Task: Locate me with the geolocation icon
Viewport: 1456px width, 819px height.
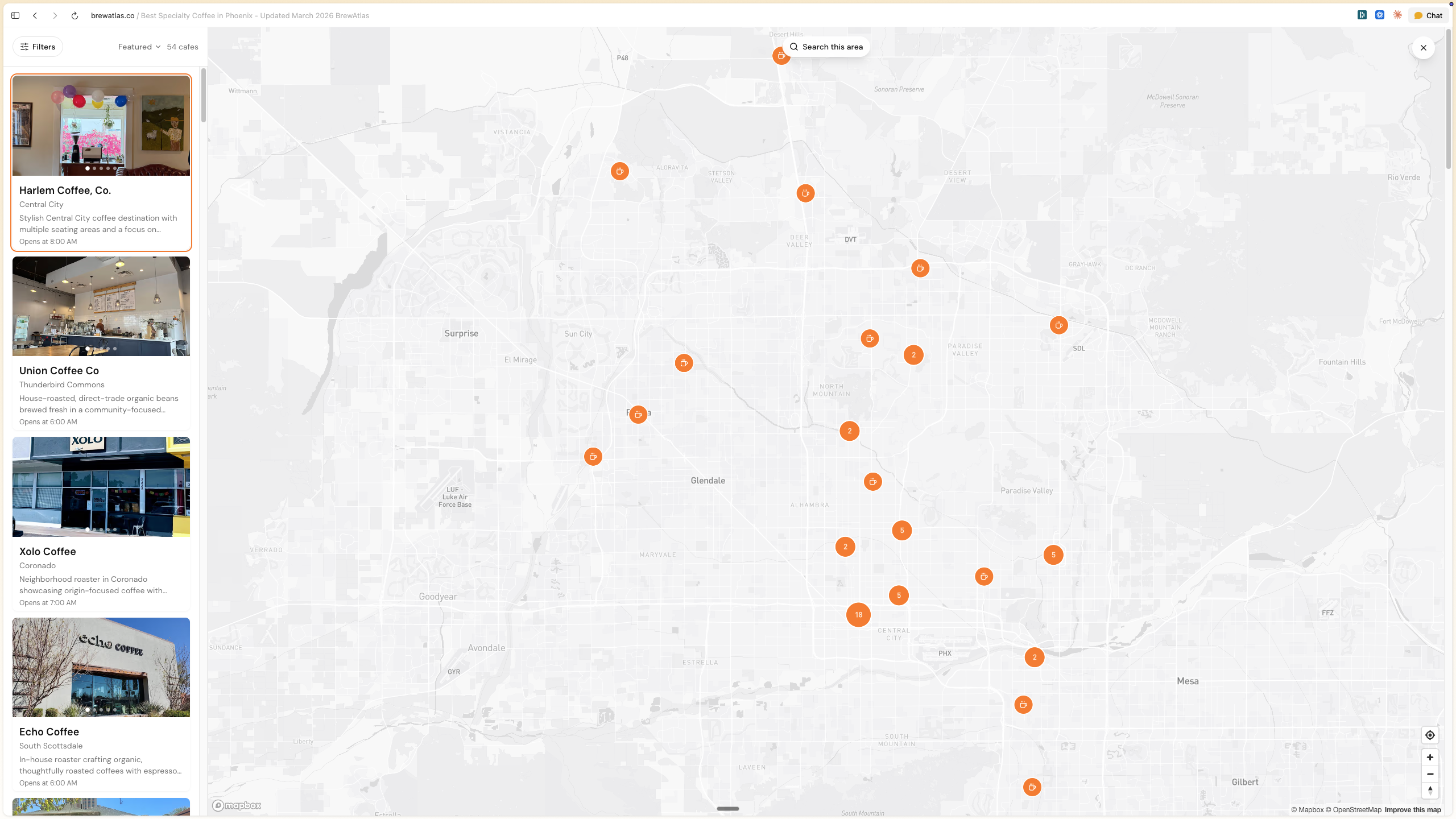Action: click(x=1429, y=735)
